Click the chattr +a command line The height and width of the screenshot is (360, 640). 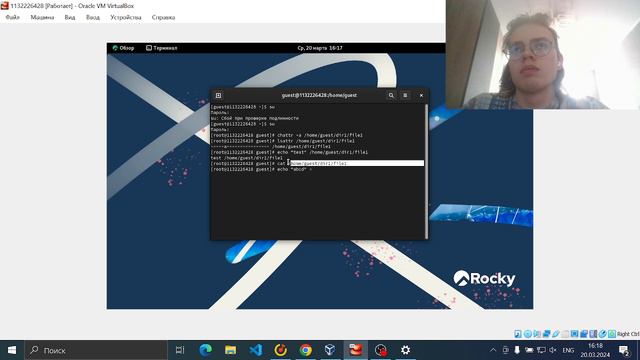point(287,135)
